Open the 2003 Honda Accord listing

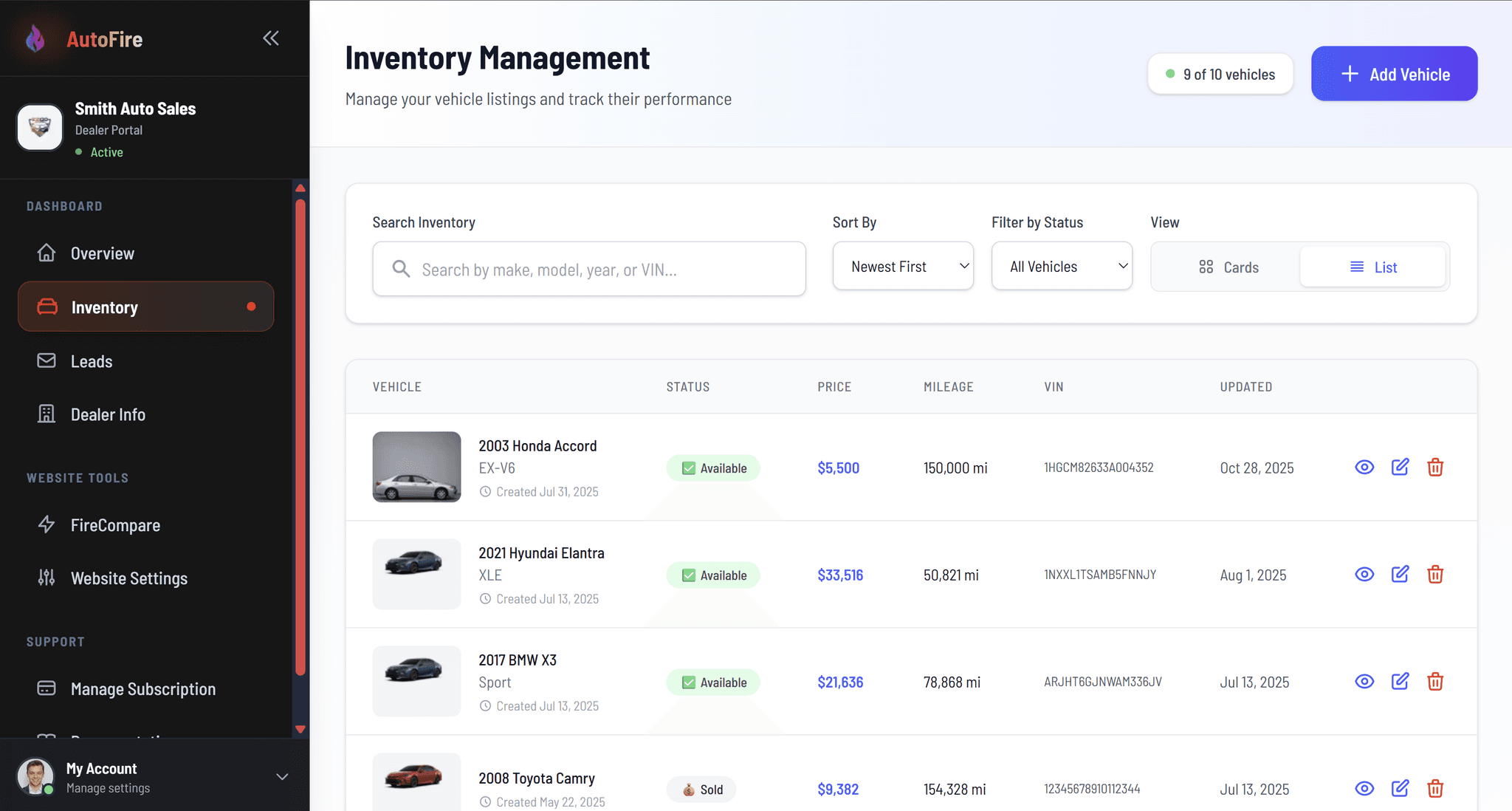[x=537, y=445]
